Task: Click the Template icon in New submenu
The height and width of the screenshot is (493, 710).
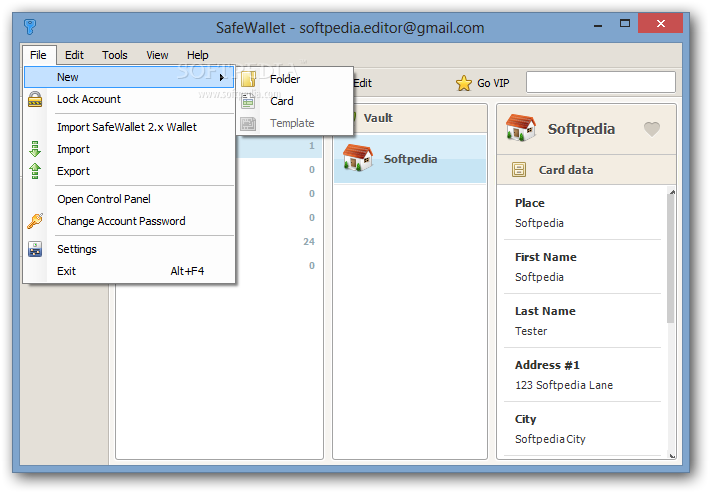Action: point(248,123)
